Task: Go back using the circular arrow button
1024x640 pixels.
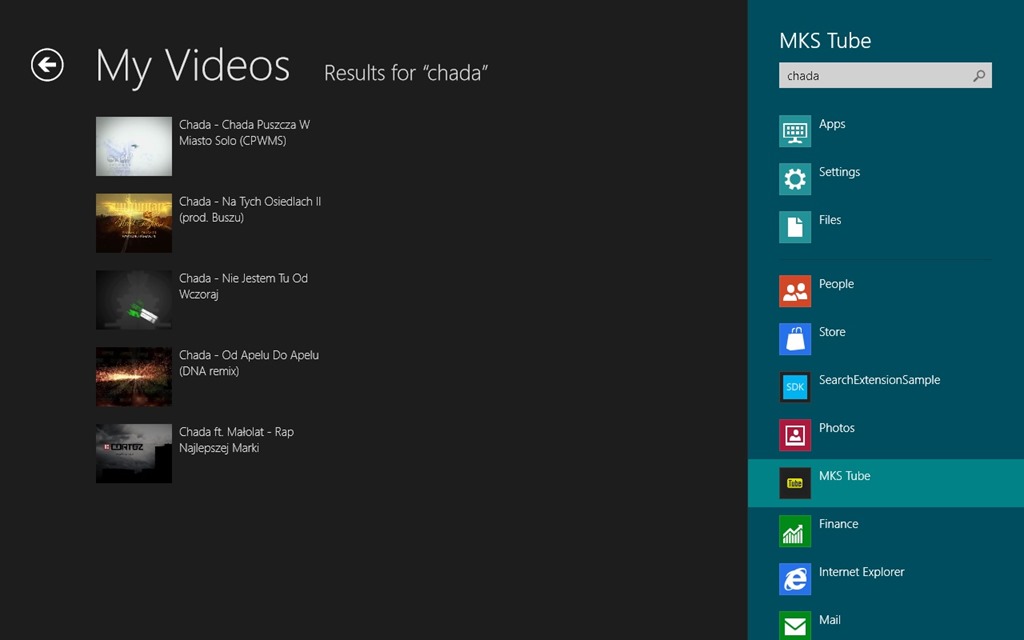Action: click(x=47, y=65)
